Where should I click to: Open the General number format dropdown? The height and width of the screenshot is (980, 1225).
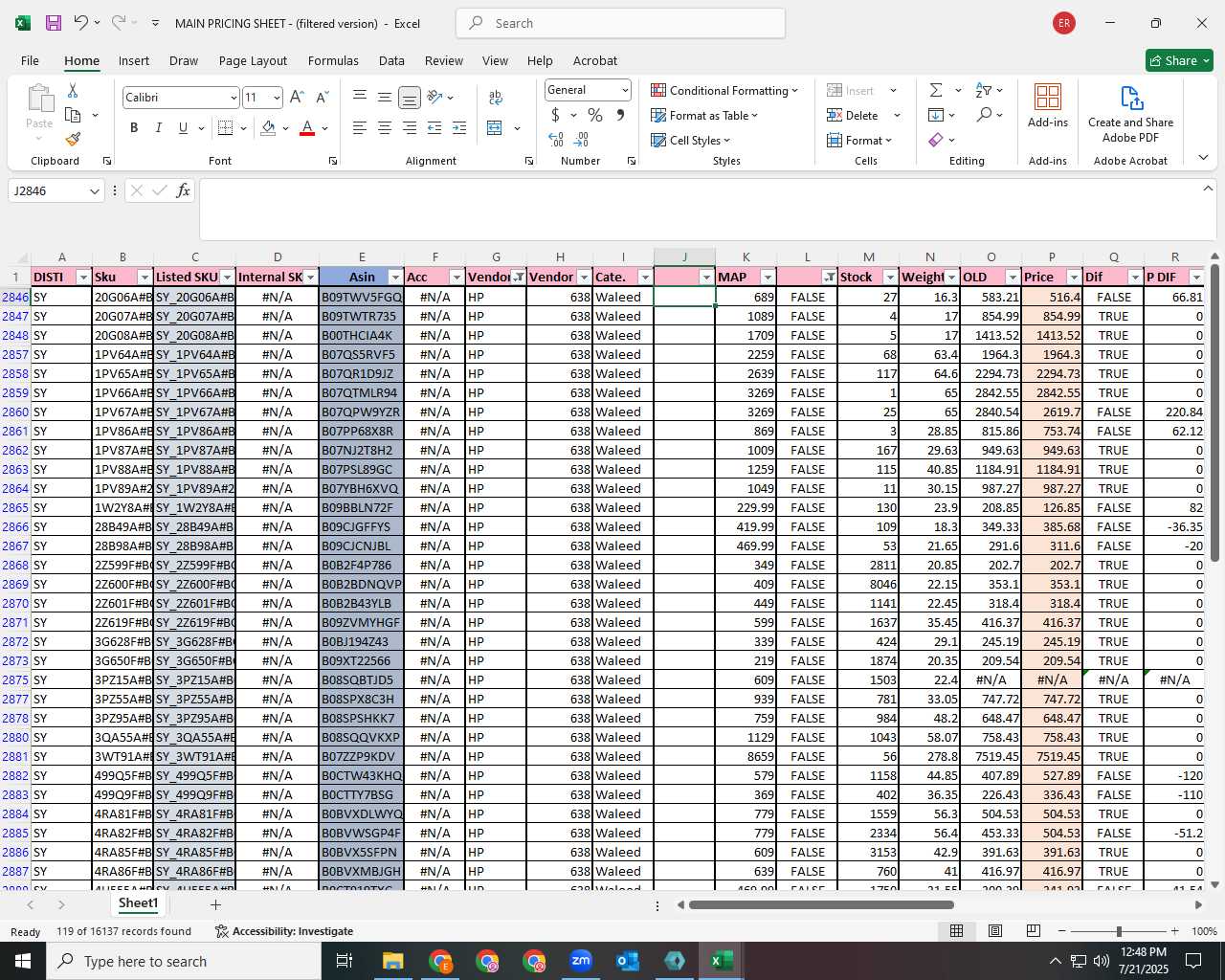pos(625,90)
